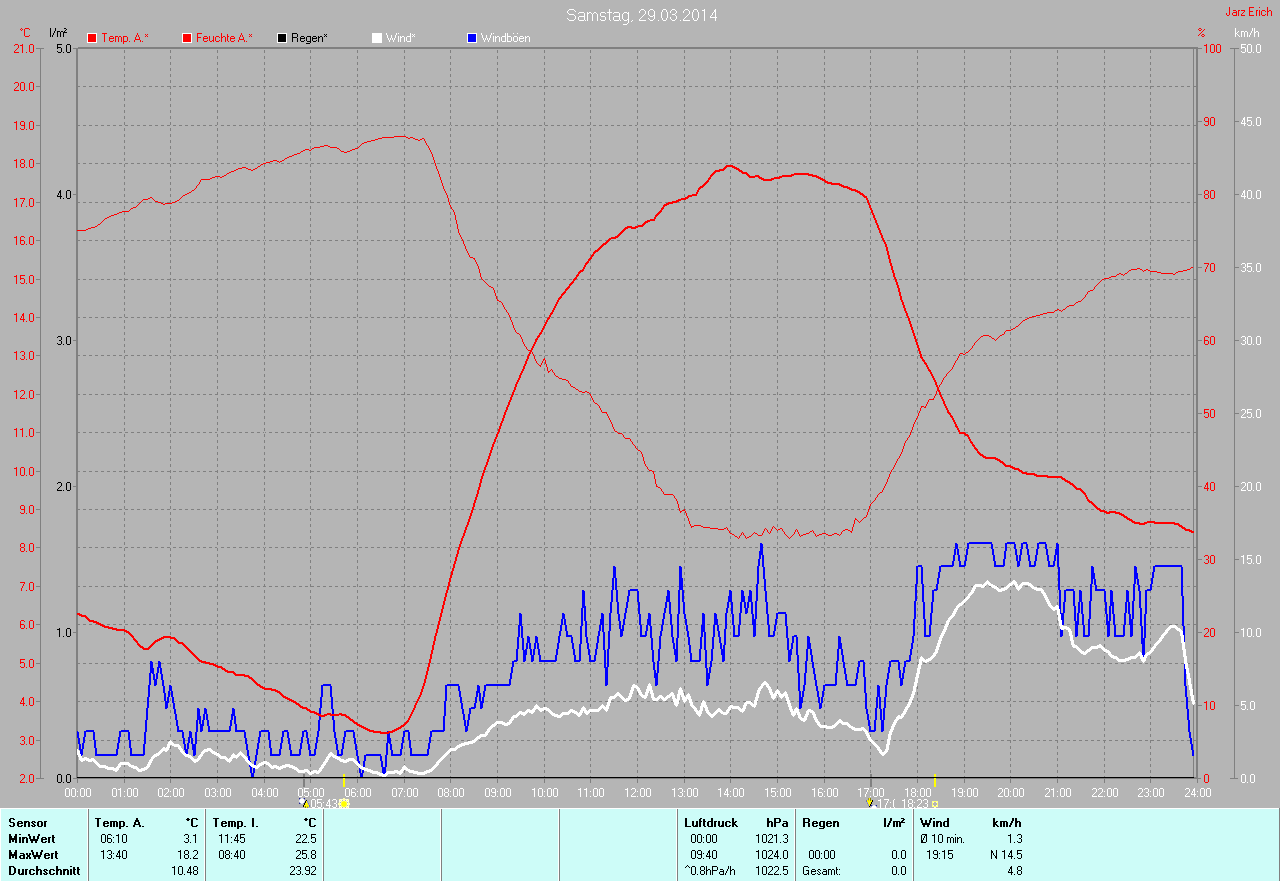Image resolution: width=1280 pixels, height=881 pixels.
Task: Click the red Temp. A.* legend square
Action: pos(92,38)
